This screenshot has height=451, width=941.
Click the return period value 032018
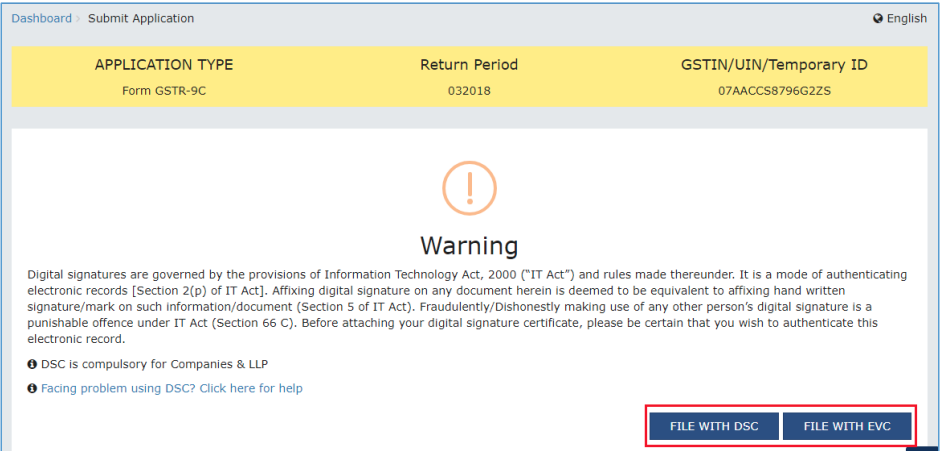coord(469,90)
